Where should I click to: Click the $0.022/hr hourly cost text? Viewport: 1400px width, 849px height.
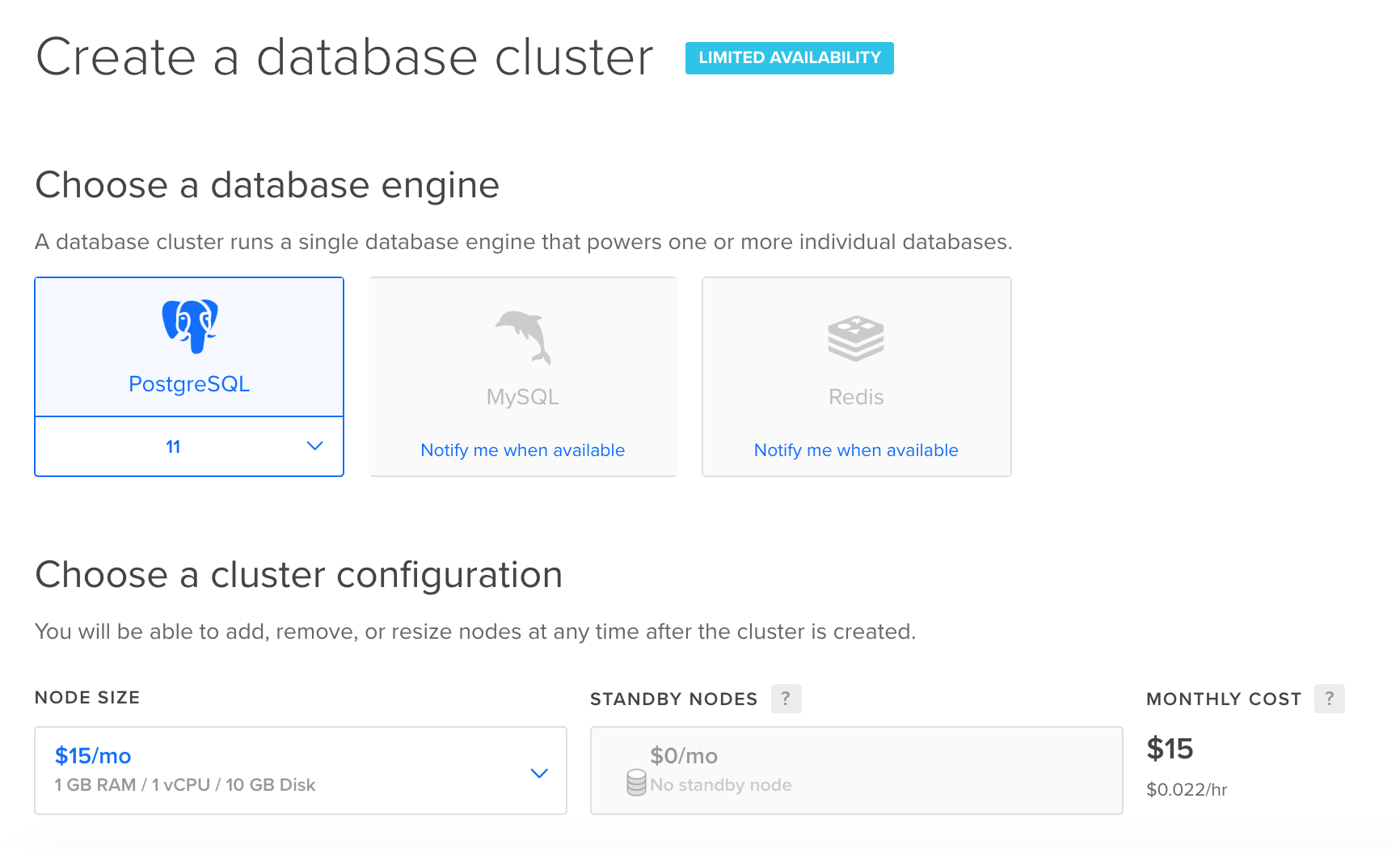(x=1187, y=790)
